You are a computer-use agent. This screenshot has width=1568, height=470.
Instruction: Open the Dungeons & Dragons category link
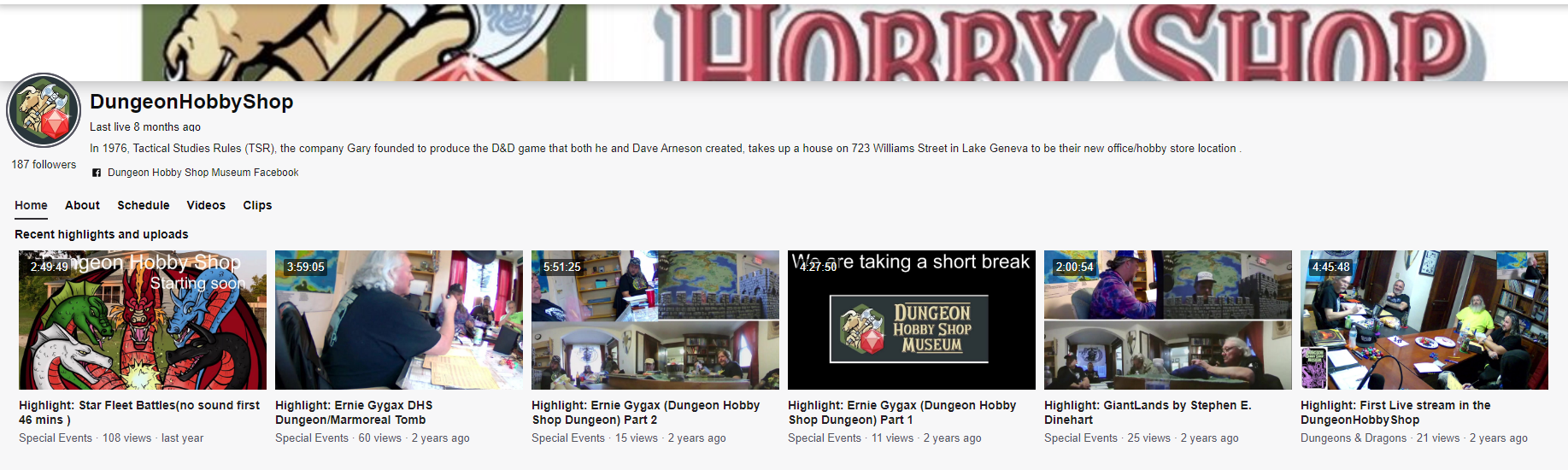pos(1354,438)
